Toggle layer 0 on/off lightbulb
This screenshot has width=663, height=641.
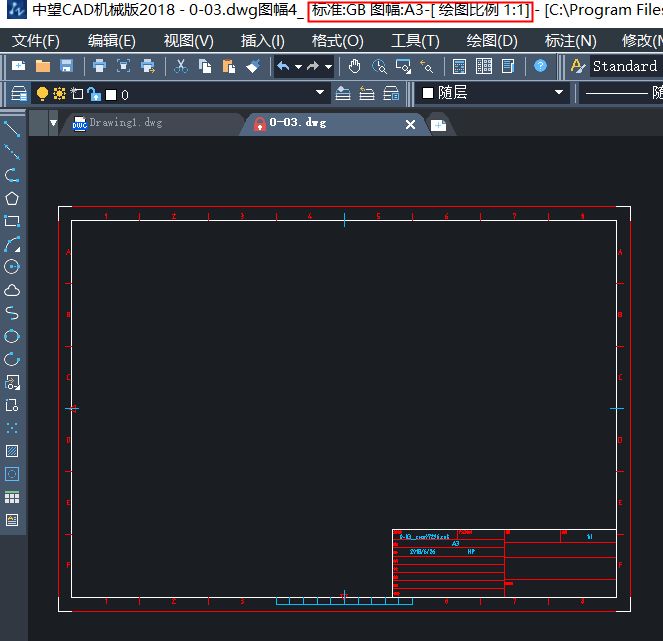click(42, 93)
